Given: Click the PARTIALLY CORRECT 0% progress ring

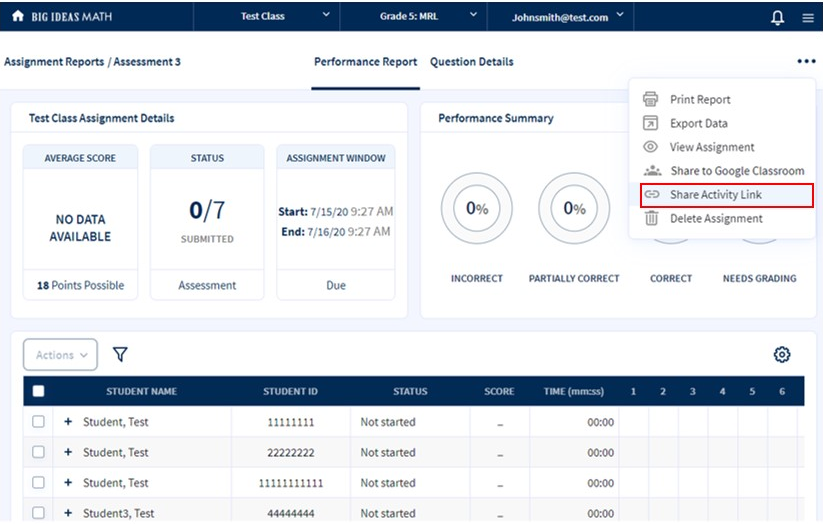Looking at the screenshot, I should [574, 208].
